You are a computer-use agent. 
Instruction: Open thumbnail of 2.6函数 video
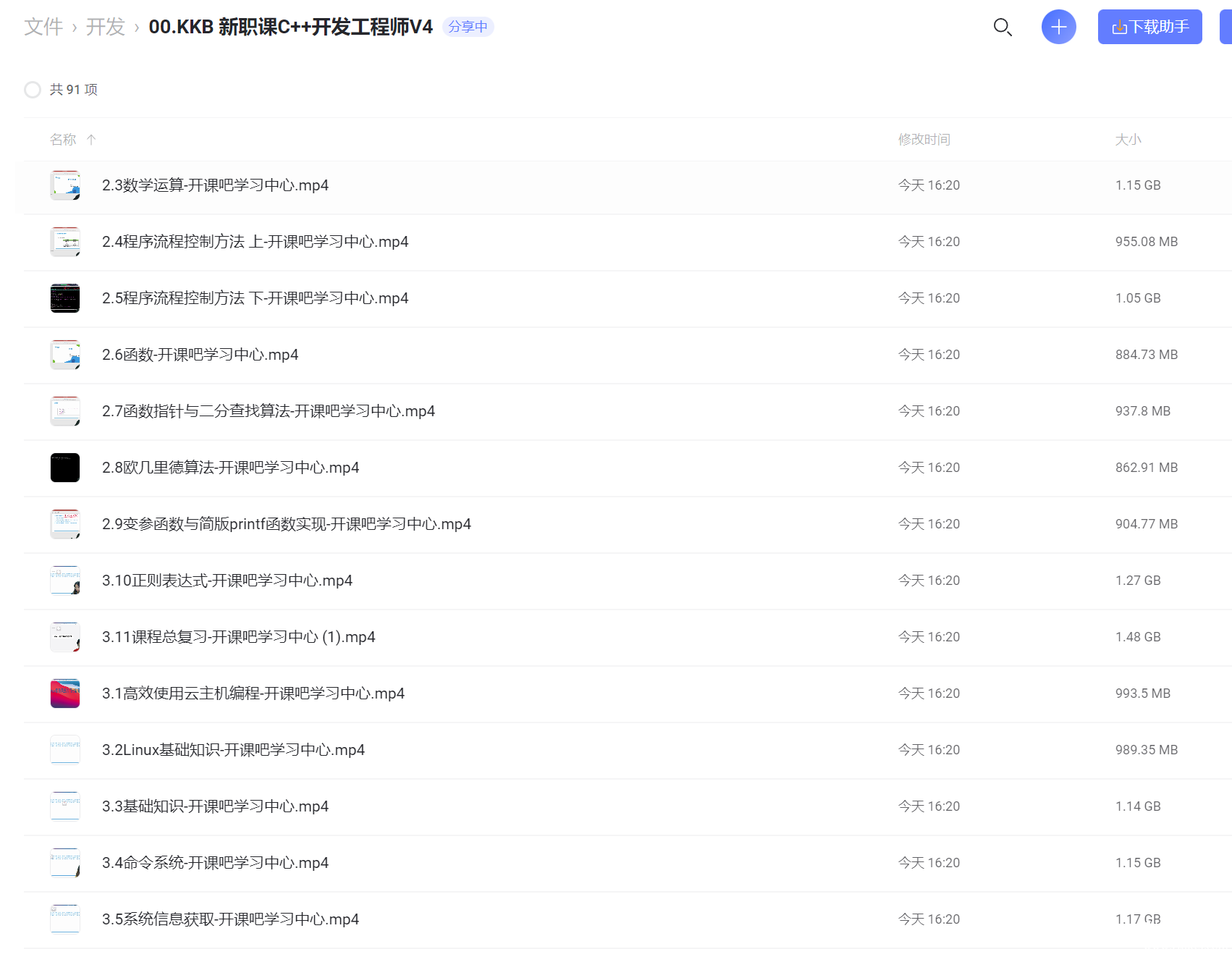click(x=65, y=355)
